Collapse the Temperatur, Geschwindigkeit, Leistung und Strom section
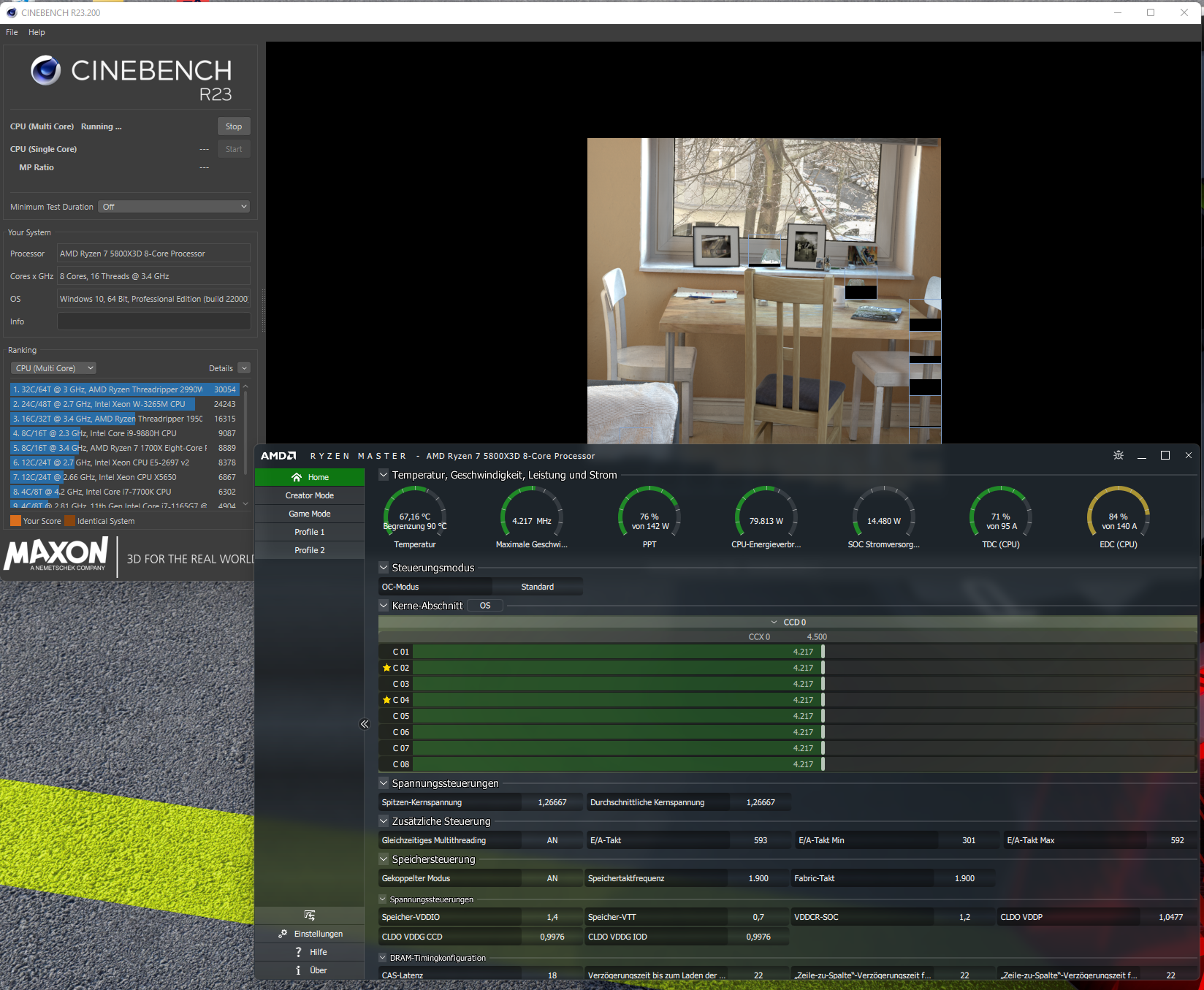The height and width of the screenshot is (990, 1204). pos(384,475)
